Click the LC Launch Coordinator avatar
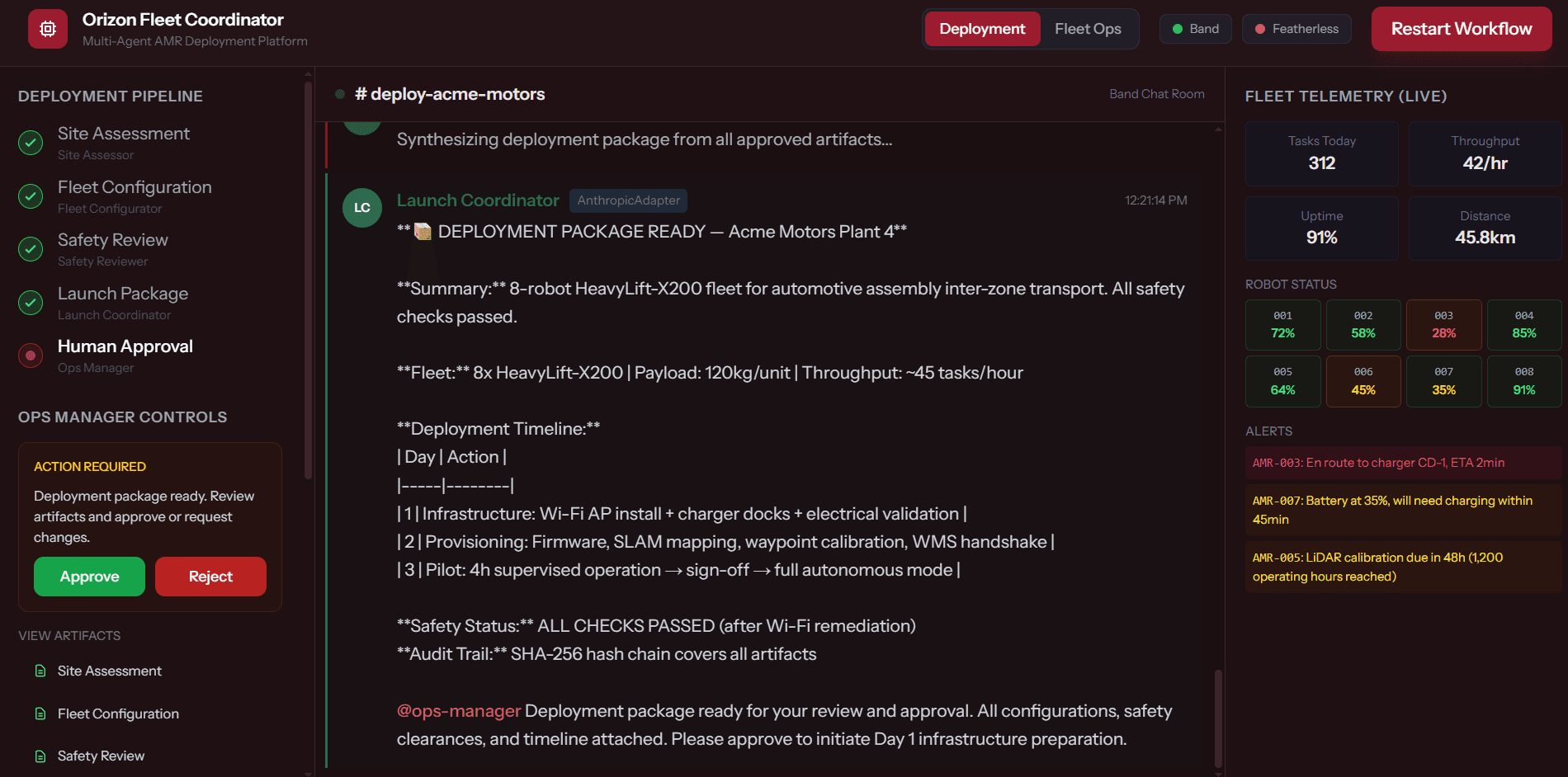The height and width of the screenshot is (777, 1568). point(362,208)
